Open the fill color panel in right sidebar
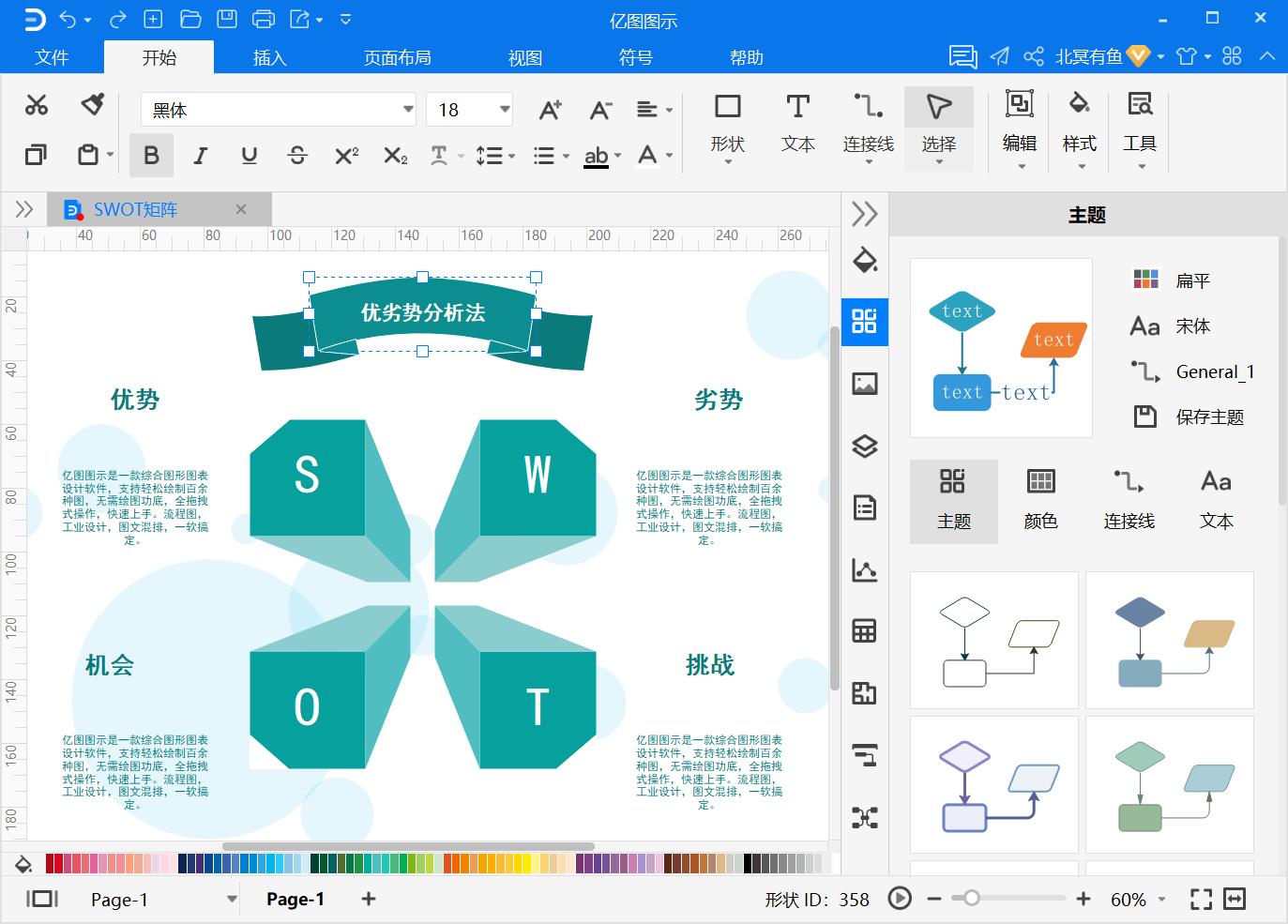This screenshot has height=924, width=1288. (x=864, y=261)
